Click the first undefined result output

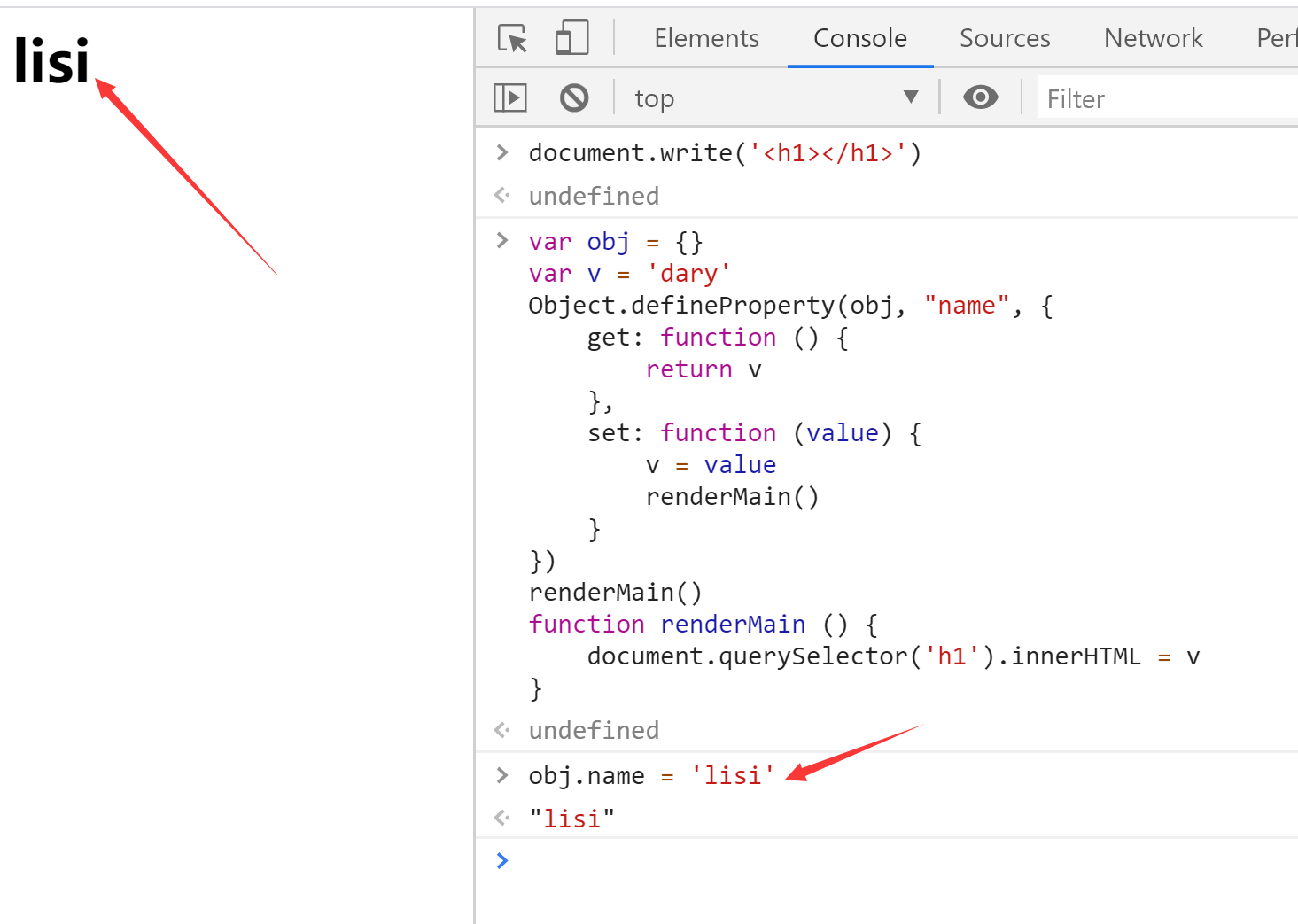click(594, 196)
